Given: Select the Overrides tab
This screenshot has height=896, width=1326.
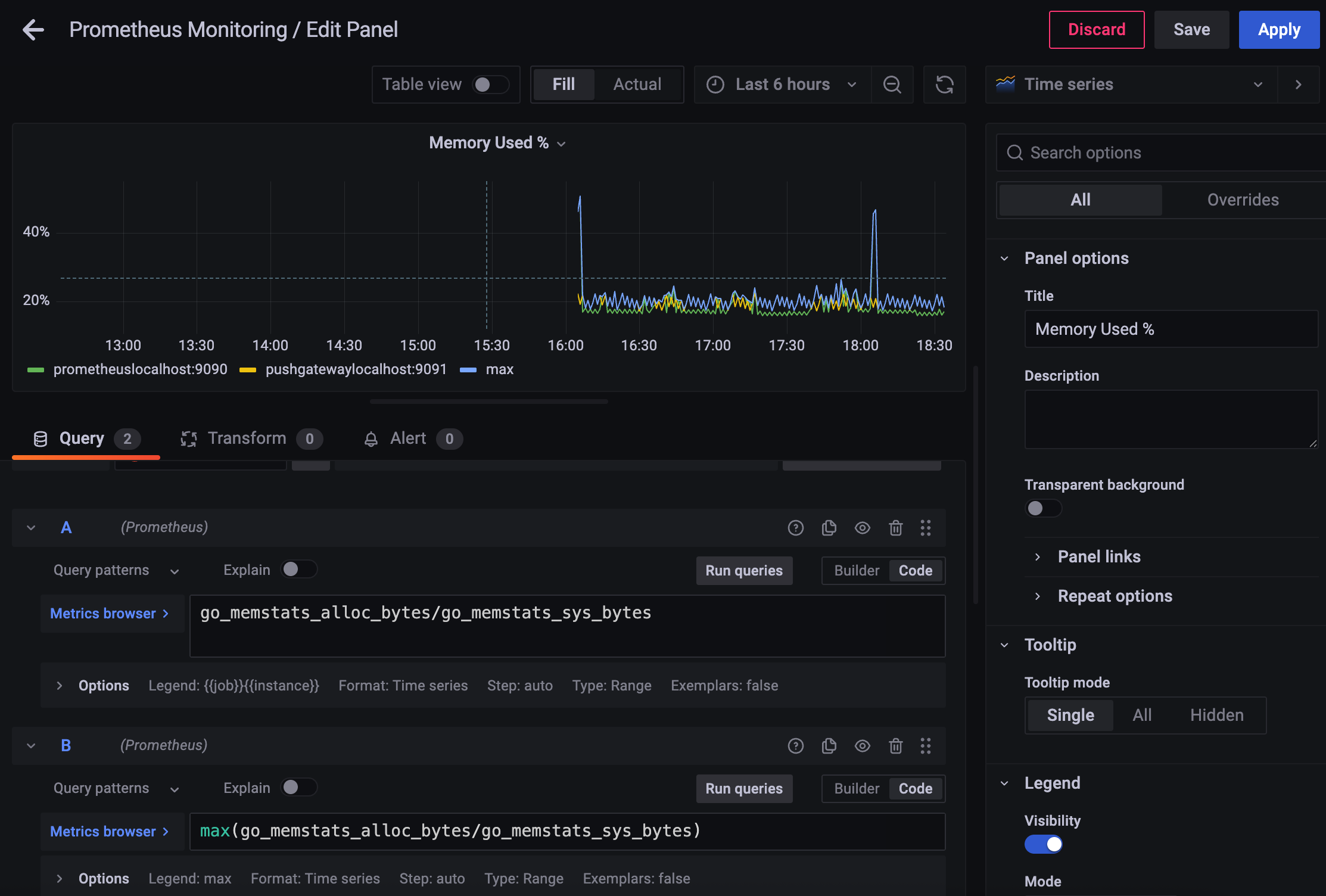Looking at the screenshot, I should (1243, 200).
